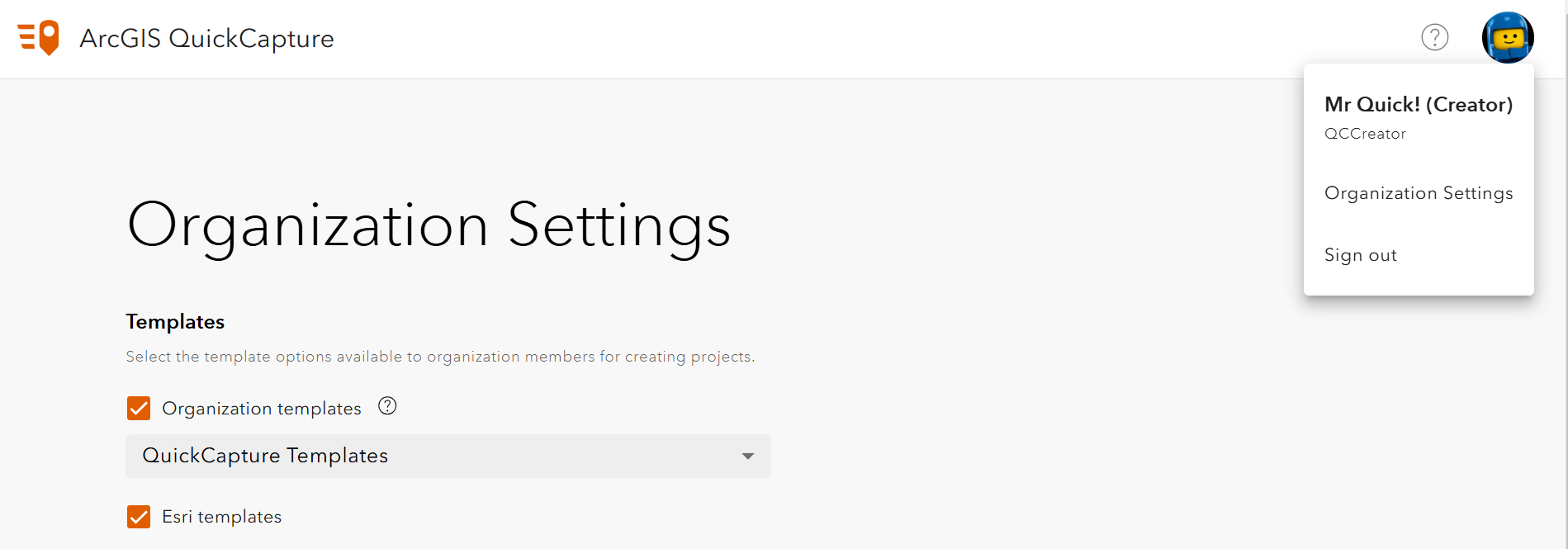Screen dimensions: 1568x549
Task: Click the ArcGIS QuickCapture title text
Action: pyautogui.click(x=206, y=38)
